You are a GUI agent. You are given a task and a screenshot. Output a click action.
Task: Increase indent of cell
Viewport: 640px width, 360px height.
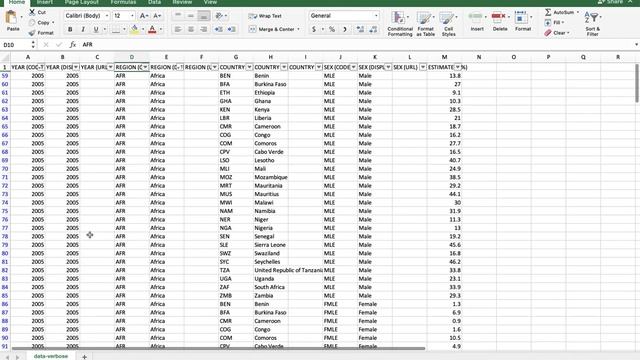click(231, 29)
